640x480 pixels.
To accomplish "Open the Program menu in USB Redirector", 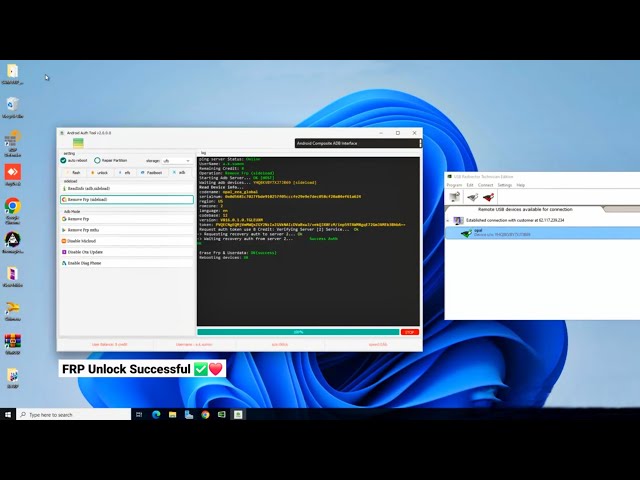I will point(454,185).
